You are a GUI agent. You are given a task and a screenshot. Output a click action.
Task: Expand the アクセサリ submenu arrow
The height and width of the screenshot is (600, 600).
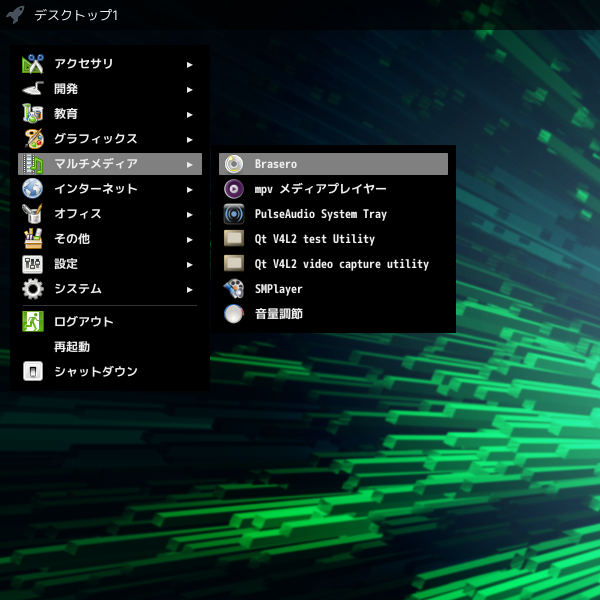189,65
